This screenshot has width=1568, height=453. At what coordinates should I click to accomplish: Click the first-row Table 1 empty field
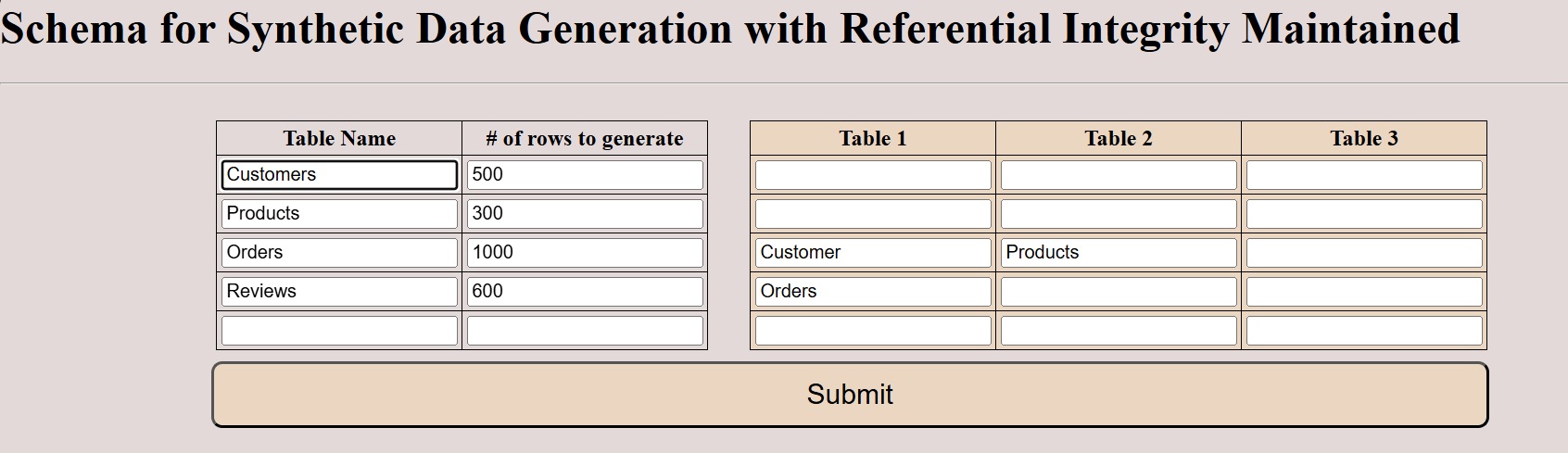click(873, 175)
